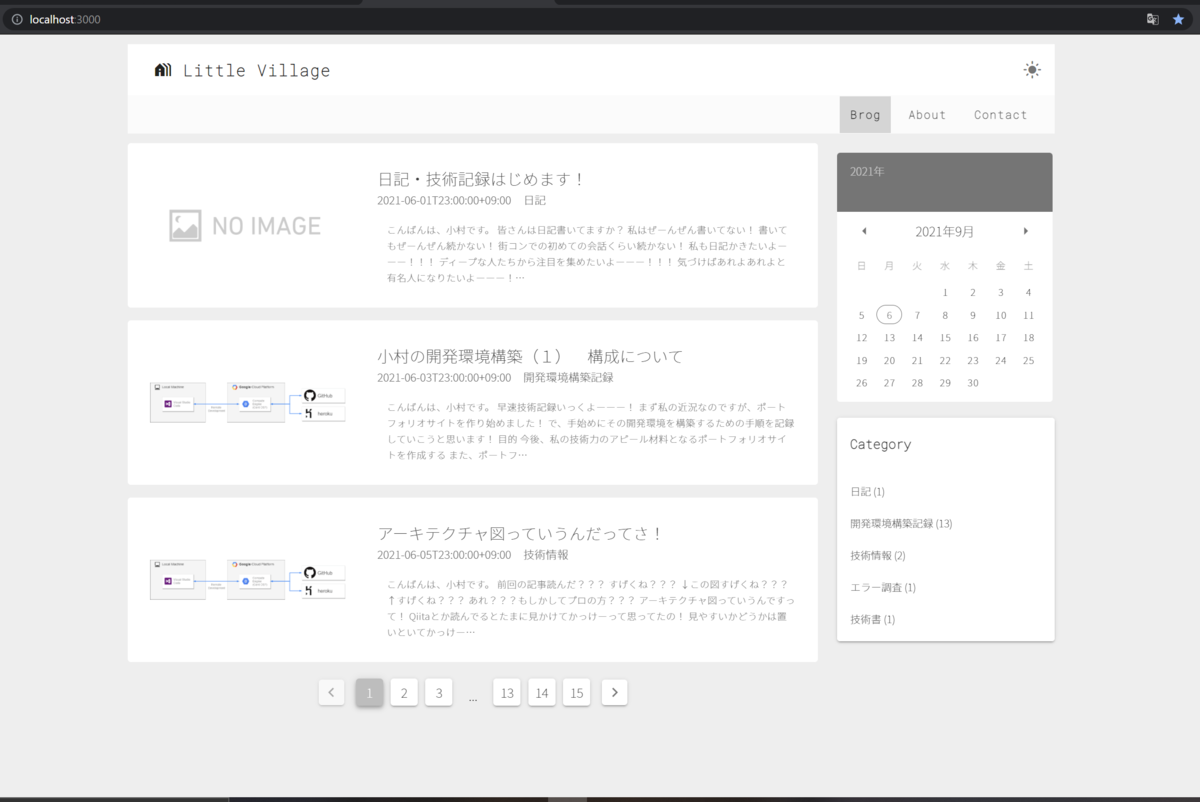
Task: Select the circled date 6 on the calendar
Action: coord(889,314)
